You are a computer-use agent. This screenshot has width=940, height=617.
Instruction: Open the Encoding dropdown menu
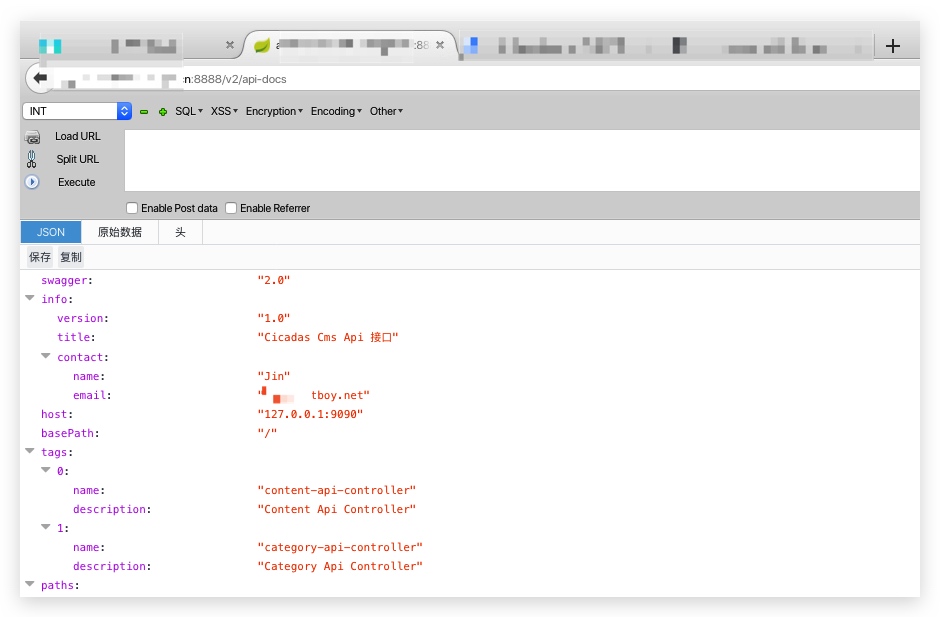pos(336,111)
